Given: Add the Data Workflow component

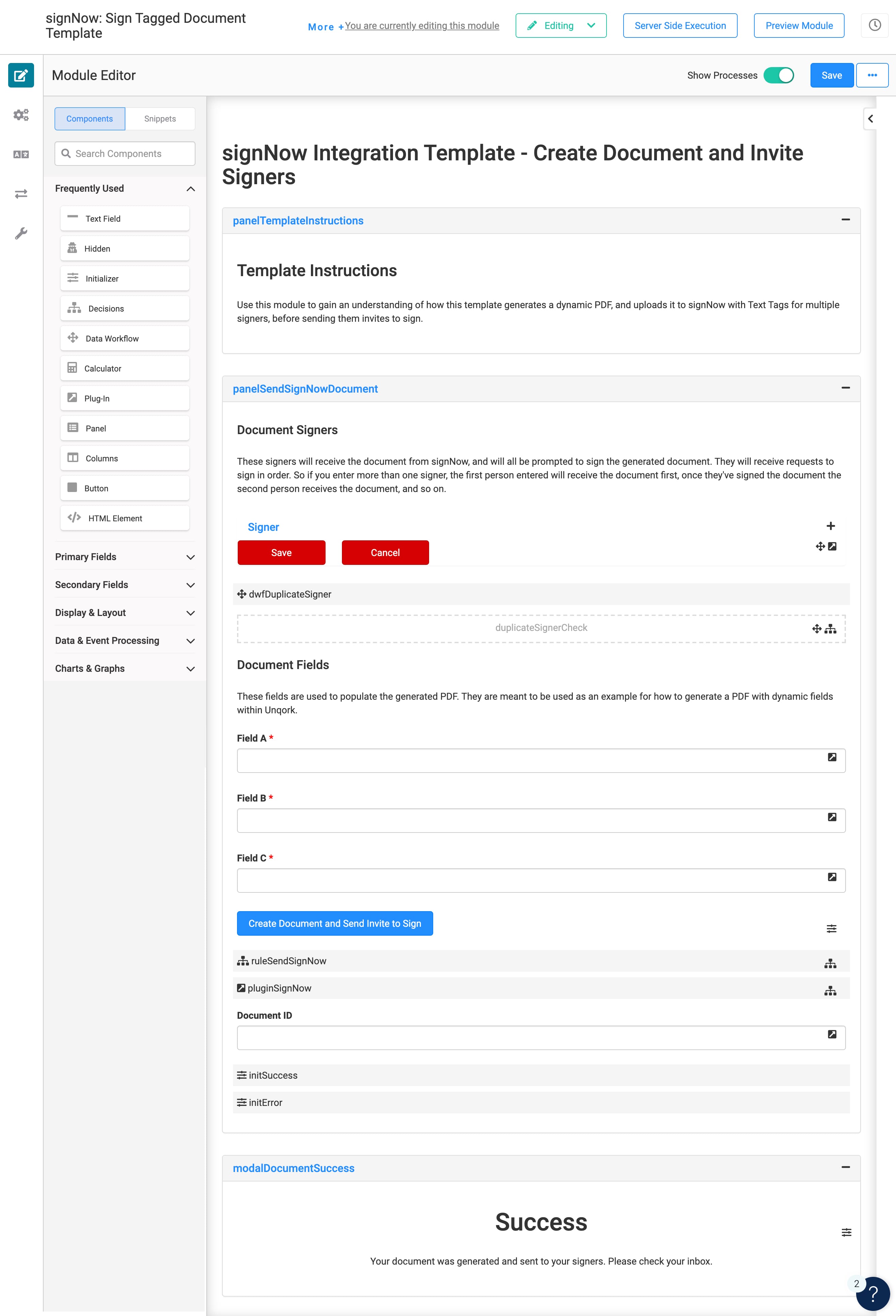Looking at the screenshot, I should click(x=125, y=339).
